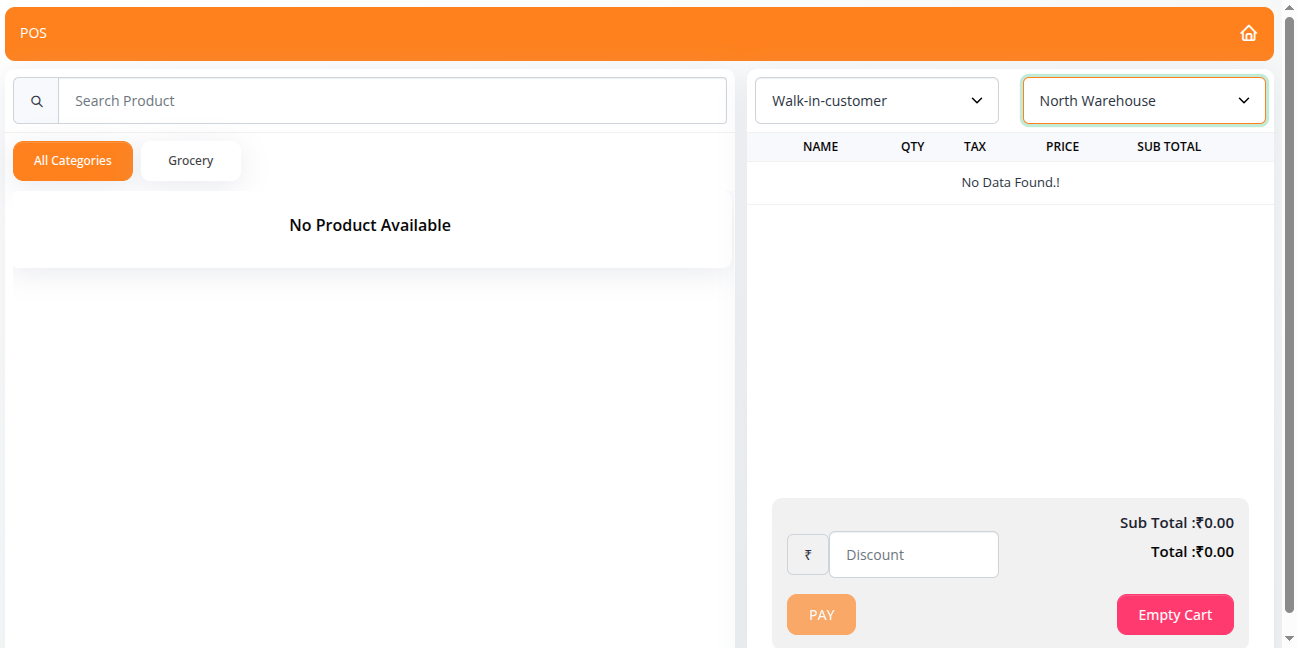The height and width of the screenshot is (648, 1297).
Task: Click into the Discount input box
Action: (913, 555)
